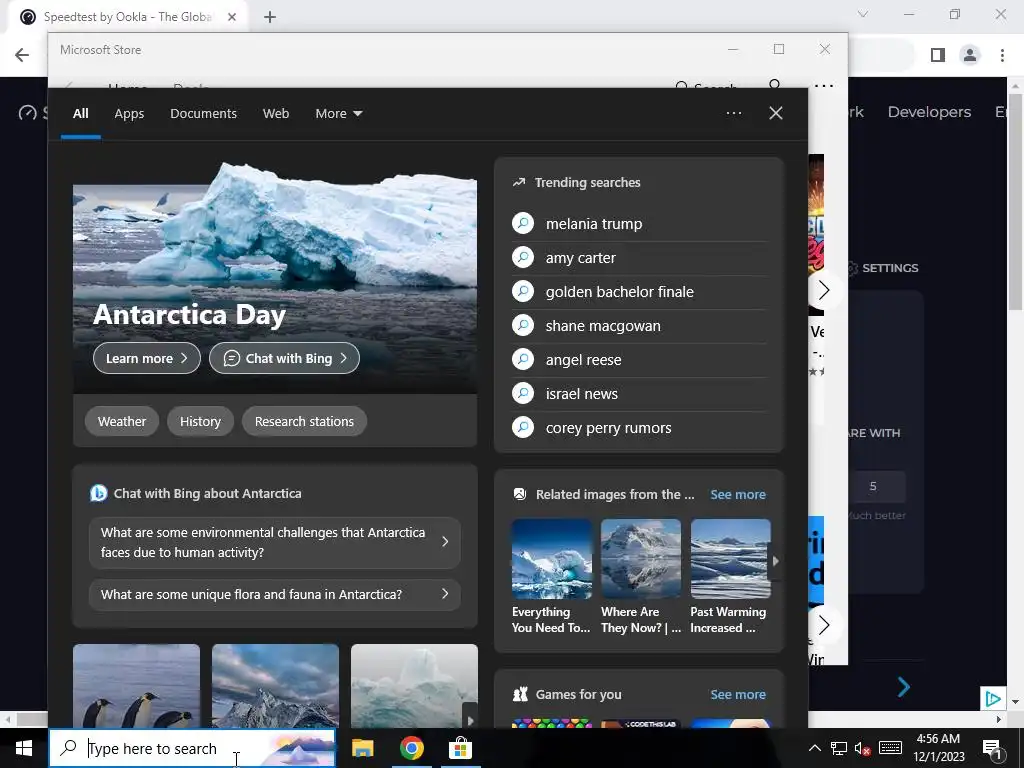Click Learn more about Antarctica Day

(x=147, y=358)
